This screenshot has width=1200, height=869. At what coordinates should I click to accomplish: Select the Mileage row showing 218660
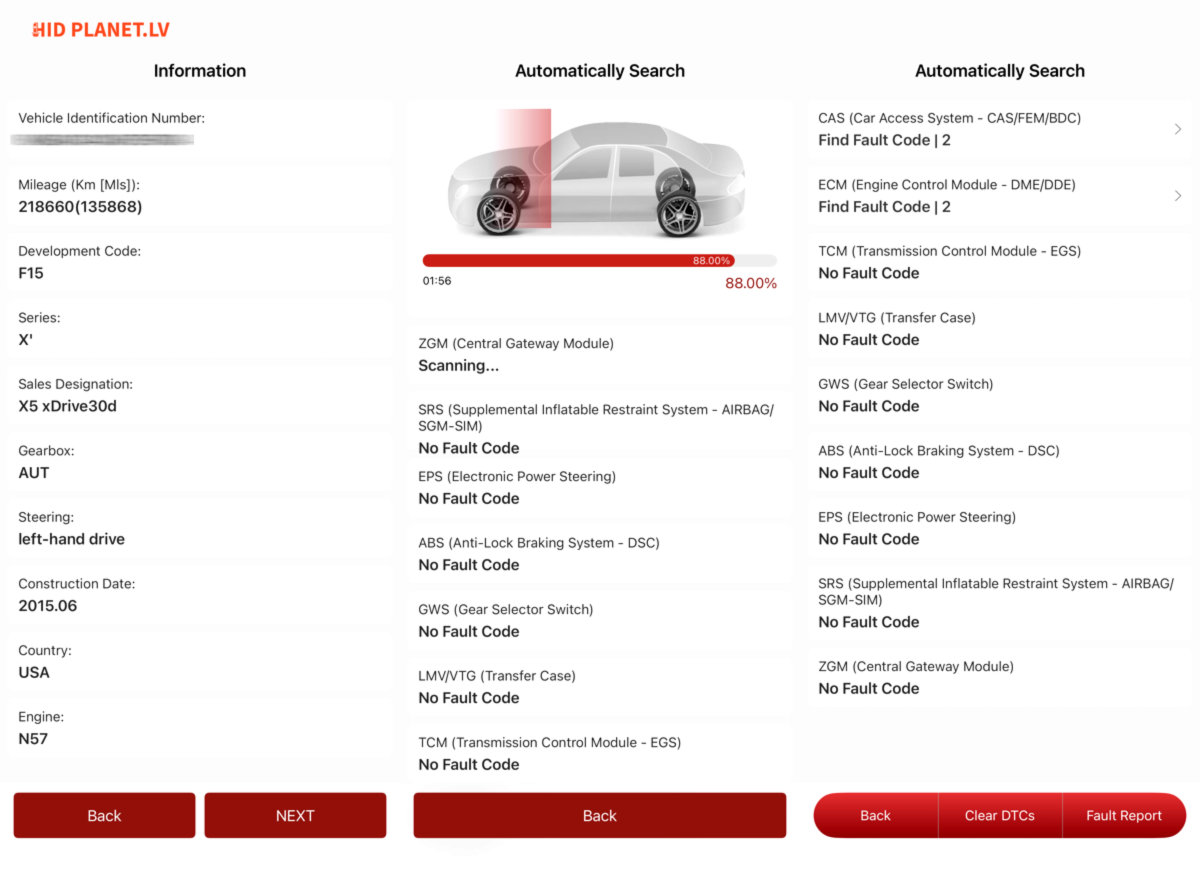click(x=200, y=196)
